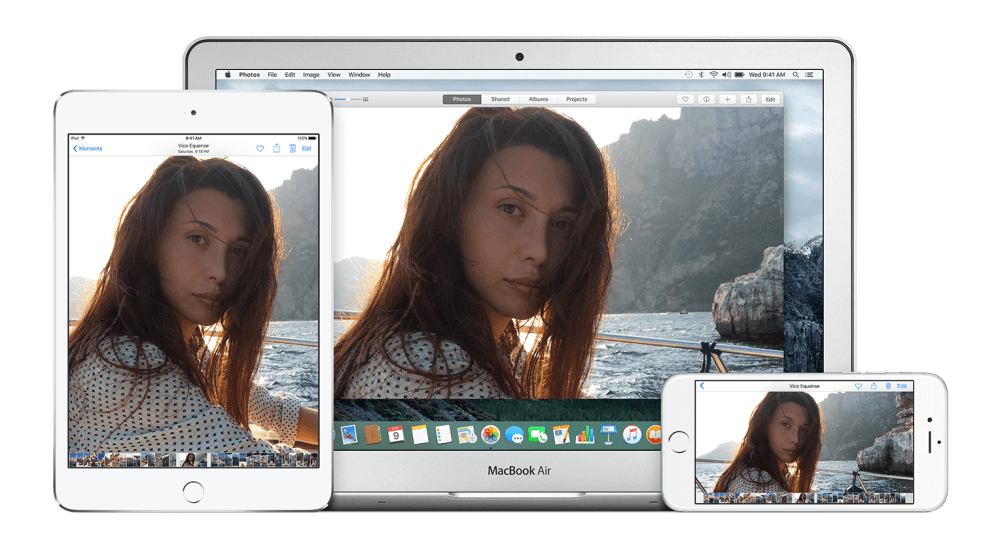
Task: Click Edit button in Mac Photos toolbar
Action: pos(770,100)
